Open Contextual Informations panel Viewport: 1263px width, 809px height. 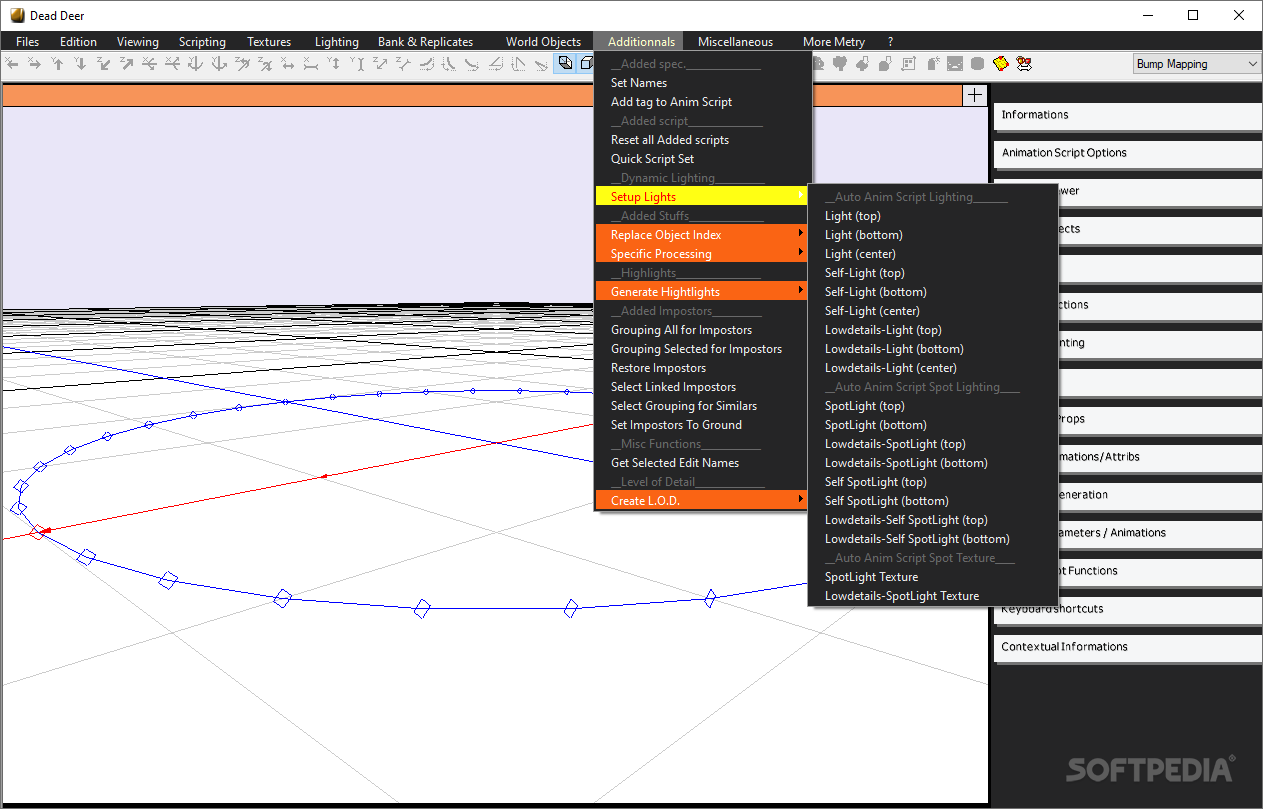coord(1127,647)
